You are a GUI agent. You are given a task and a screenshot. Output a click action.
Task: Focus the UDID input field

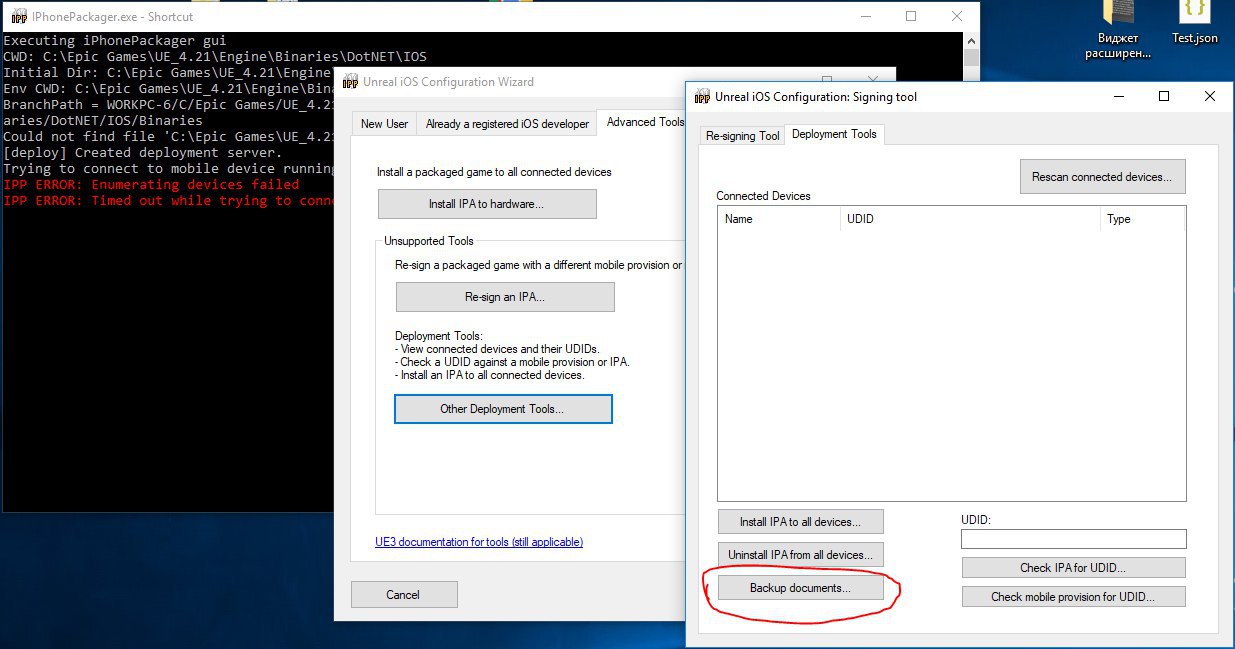1073,539
